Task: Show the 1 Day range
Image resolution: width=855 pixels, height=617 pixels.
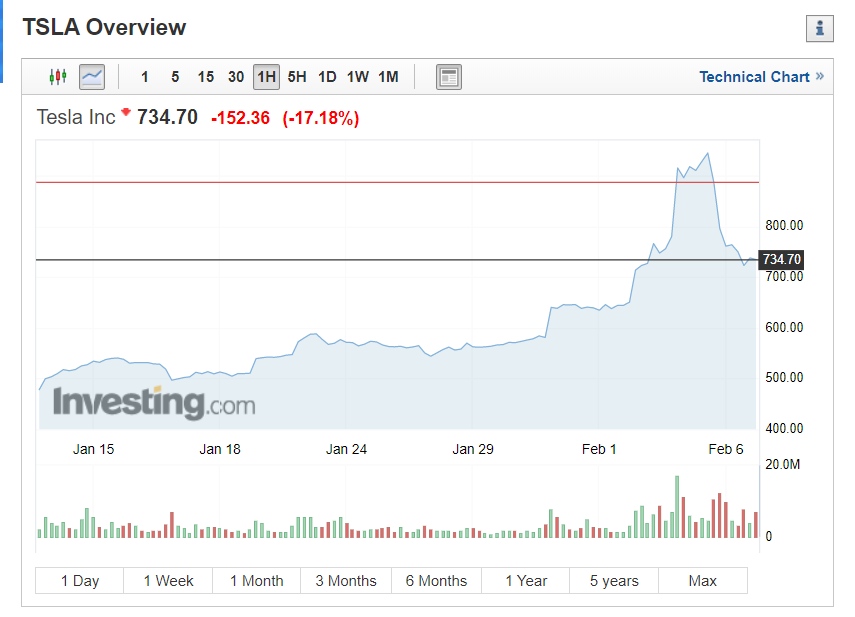Action: pyautogui.click(x=80, y=580)
